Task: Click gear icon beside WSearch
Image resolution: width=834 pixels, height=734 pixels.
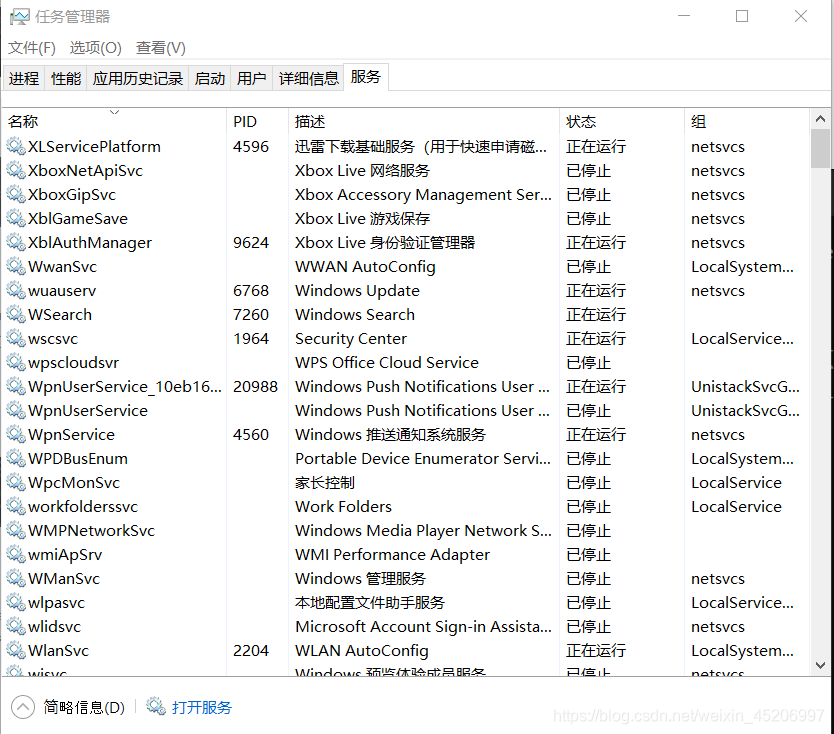Action: pyautogui.click(x=16, y=314)
